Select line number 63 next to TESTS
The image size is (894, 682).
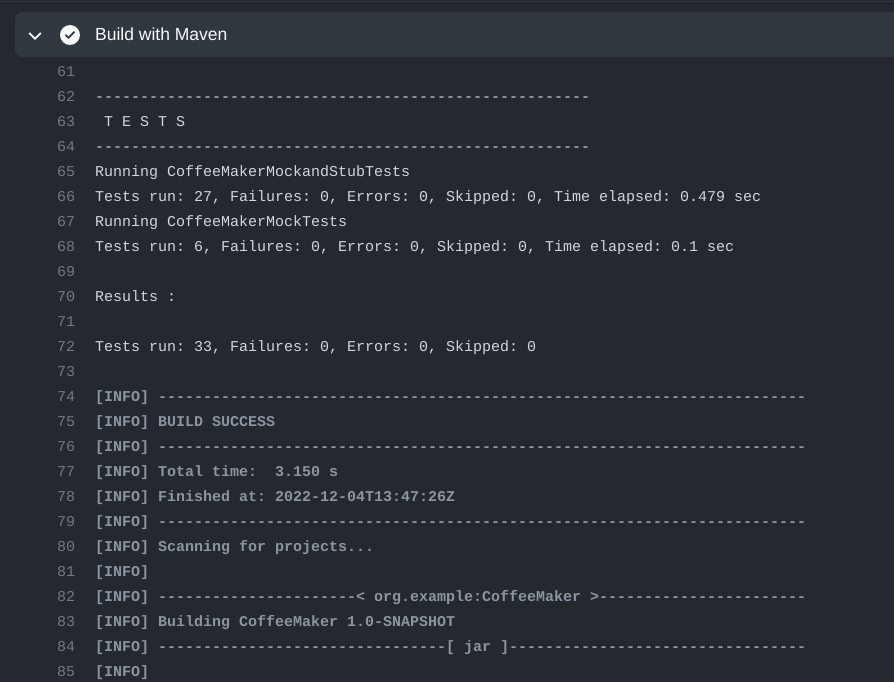coord(66,121)
